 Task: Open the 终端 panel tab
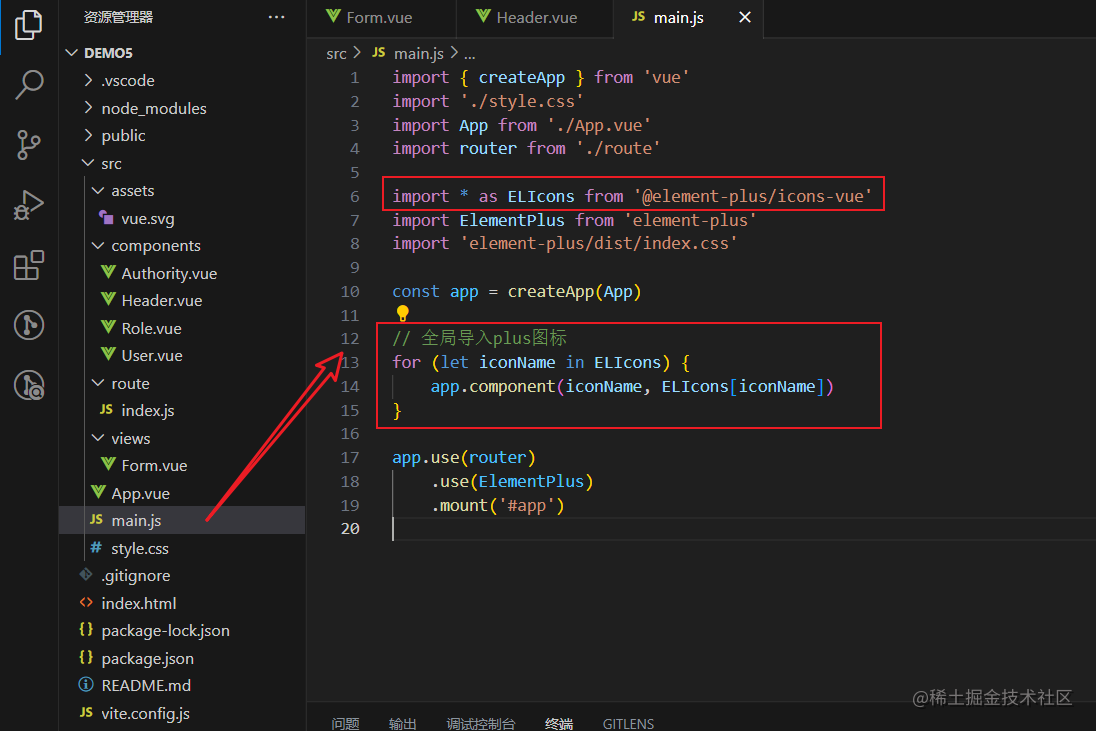point(559,723)
